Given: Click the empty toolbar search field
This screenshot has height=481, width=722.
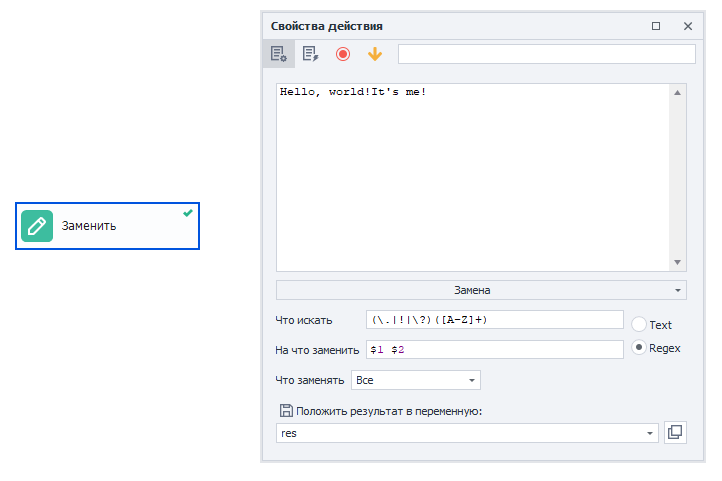Looking at the screenshot, I should (x=547, y=54).
